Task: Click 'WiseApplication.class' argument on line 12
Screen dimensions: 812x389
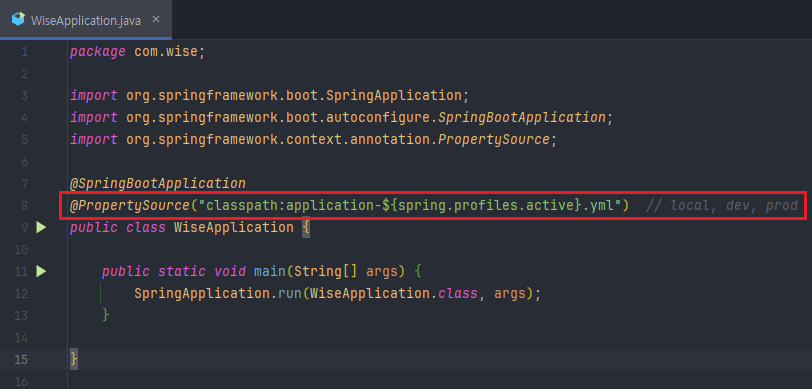Action: [x=394, y=294]
